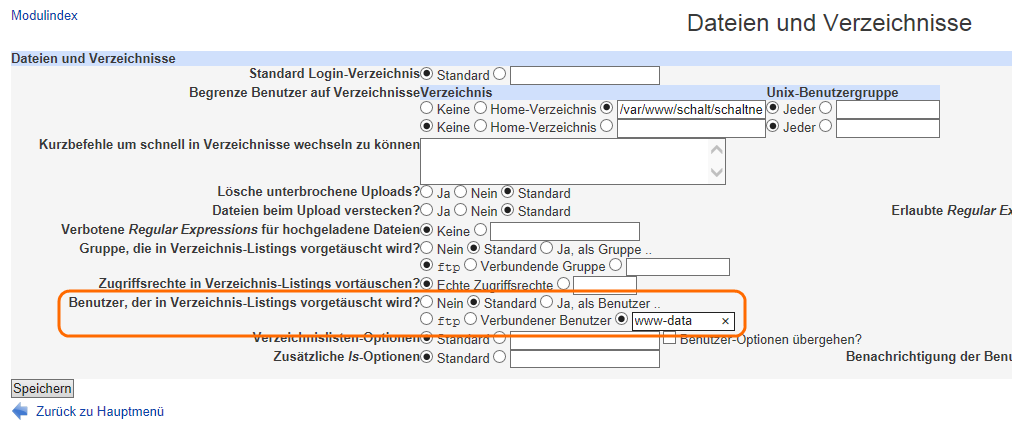
Task: Click the Zusätzliche ls-Optionen text field
Action: 585,358
